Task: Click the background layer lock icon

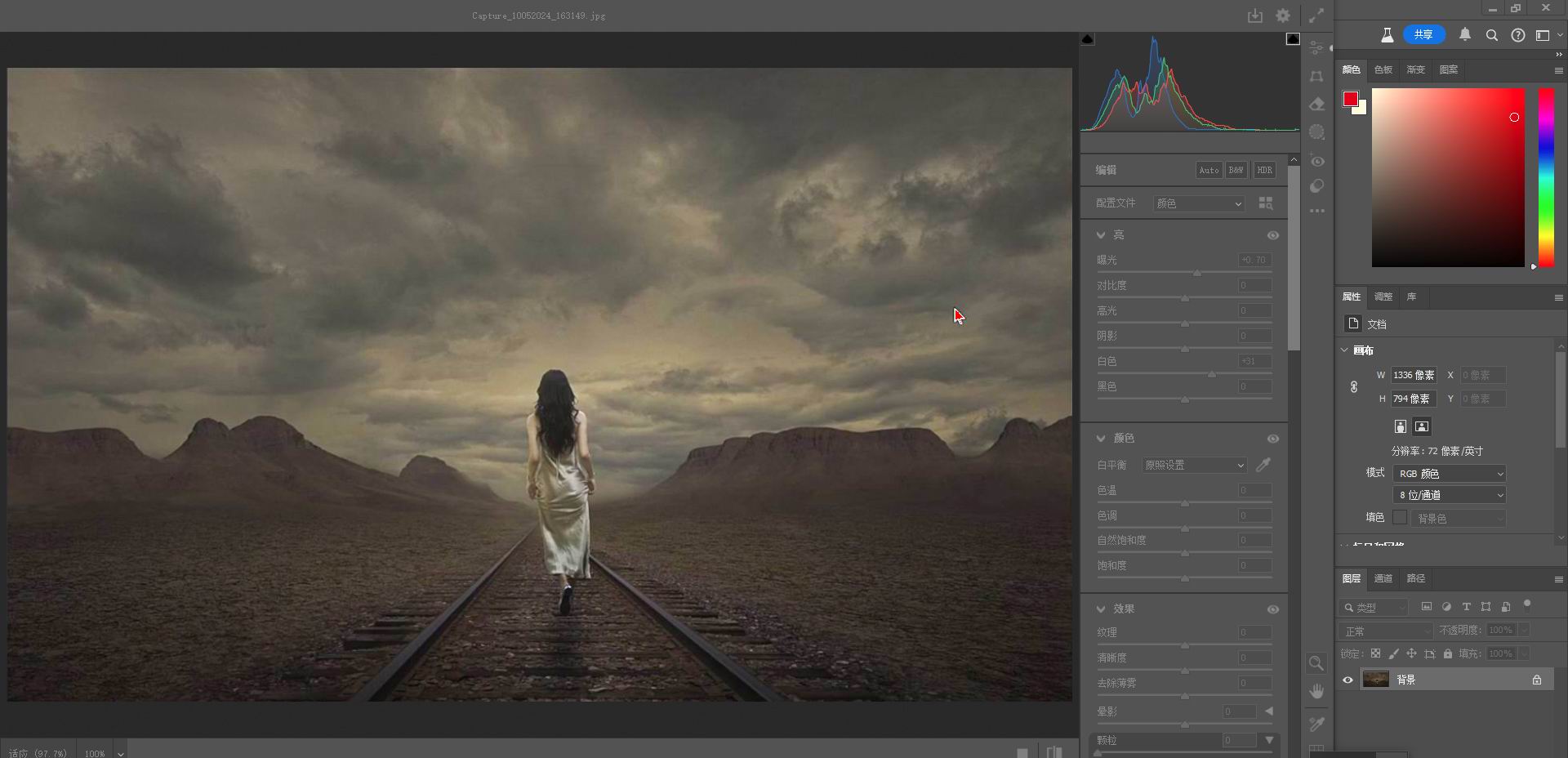Action: [1537, 680]
